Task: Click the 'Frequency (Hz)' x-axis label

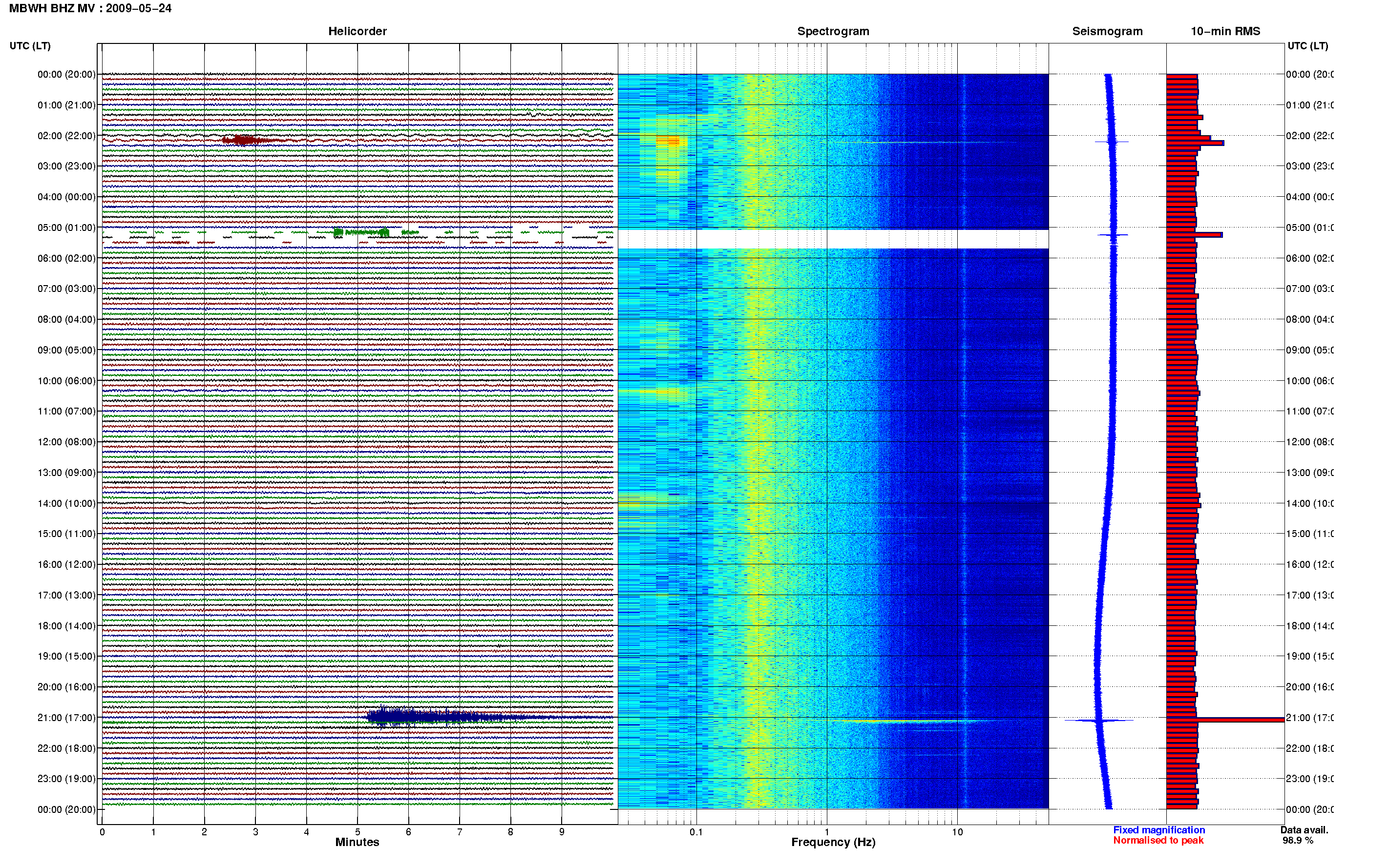Action: [833, 842]
